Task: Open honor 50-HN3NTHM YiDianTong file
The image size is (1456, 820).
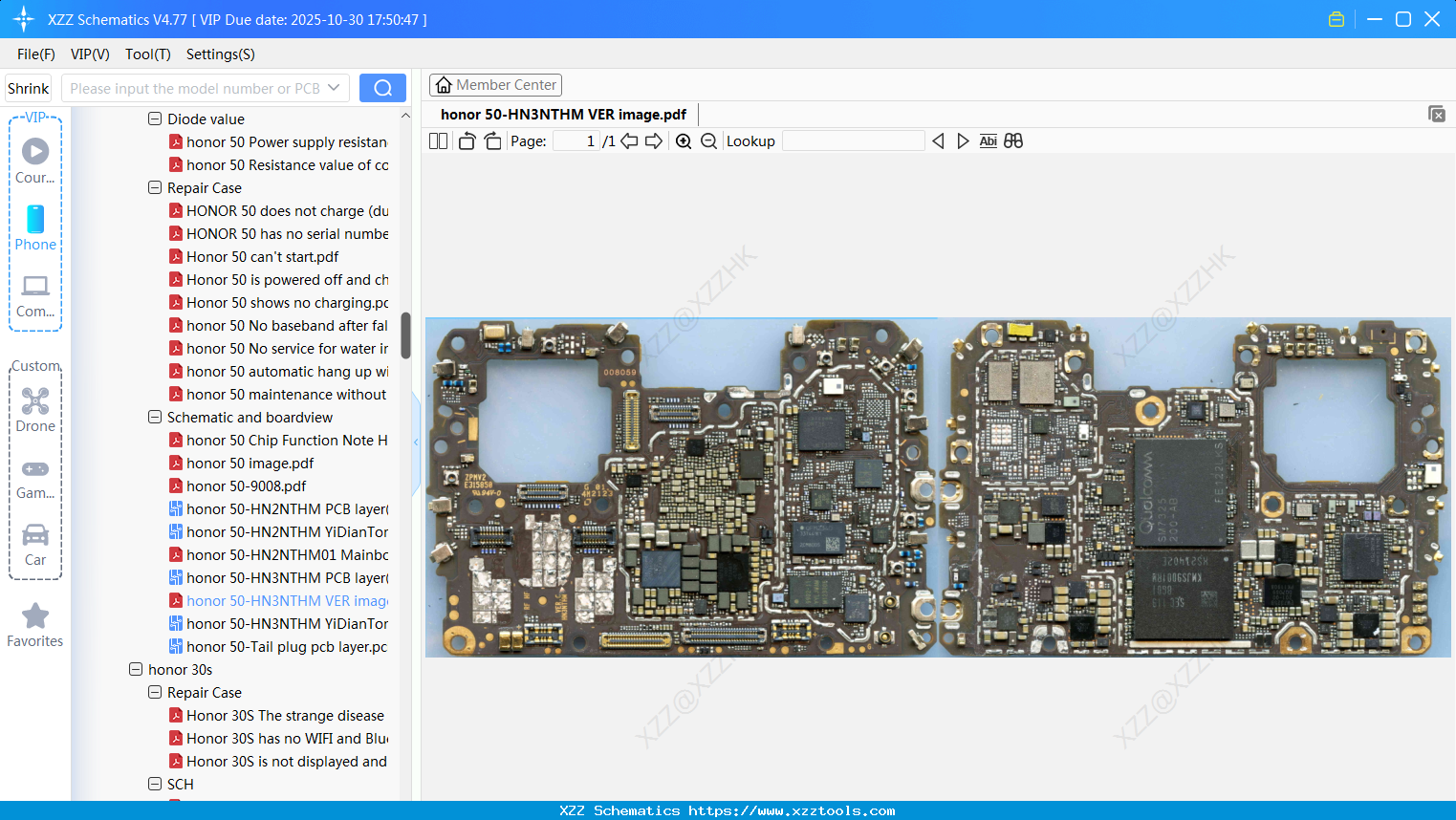Action: [278, 624]
